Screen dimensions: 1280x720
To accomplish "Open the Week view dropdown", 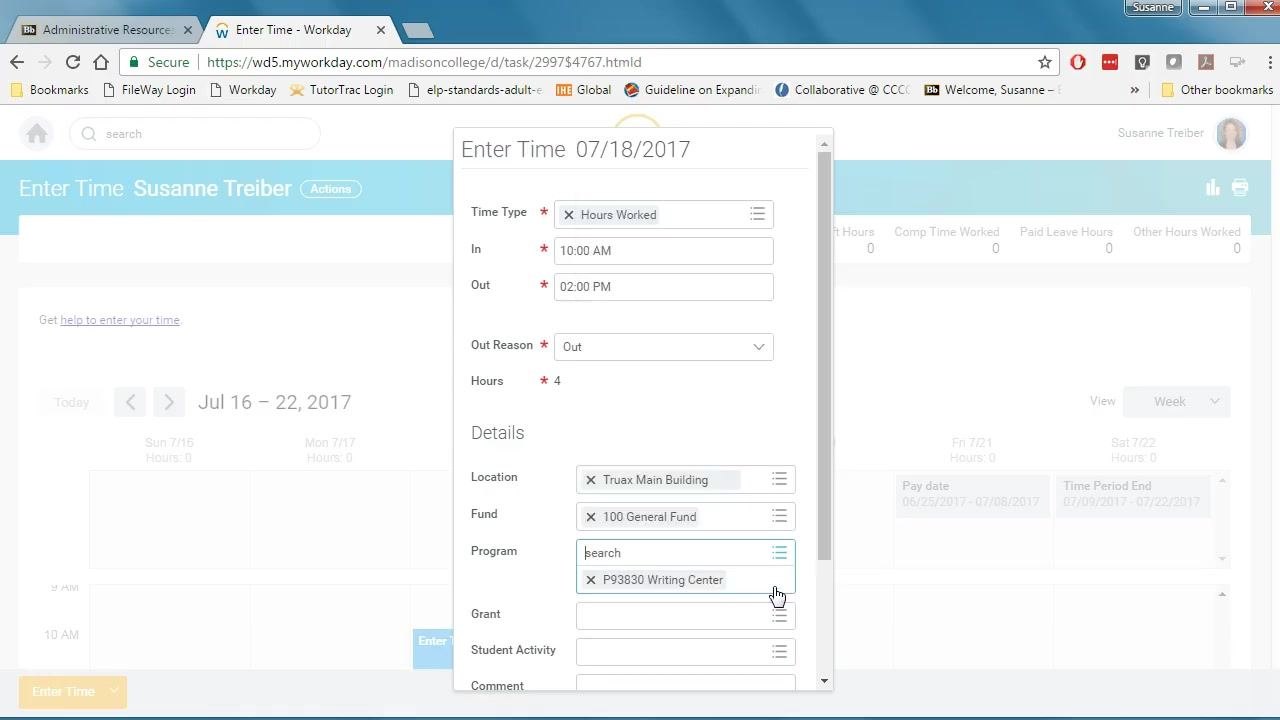I will [x=1177, y=401].
